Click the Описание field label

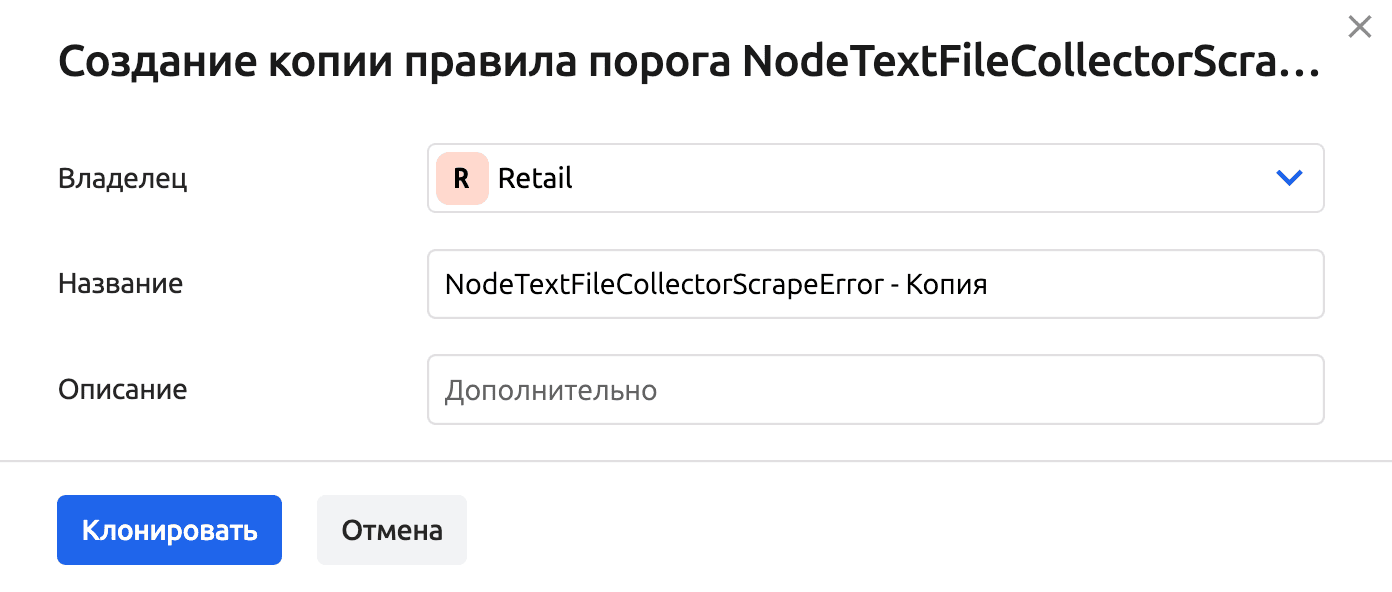click(122, 389)
